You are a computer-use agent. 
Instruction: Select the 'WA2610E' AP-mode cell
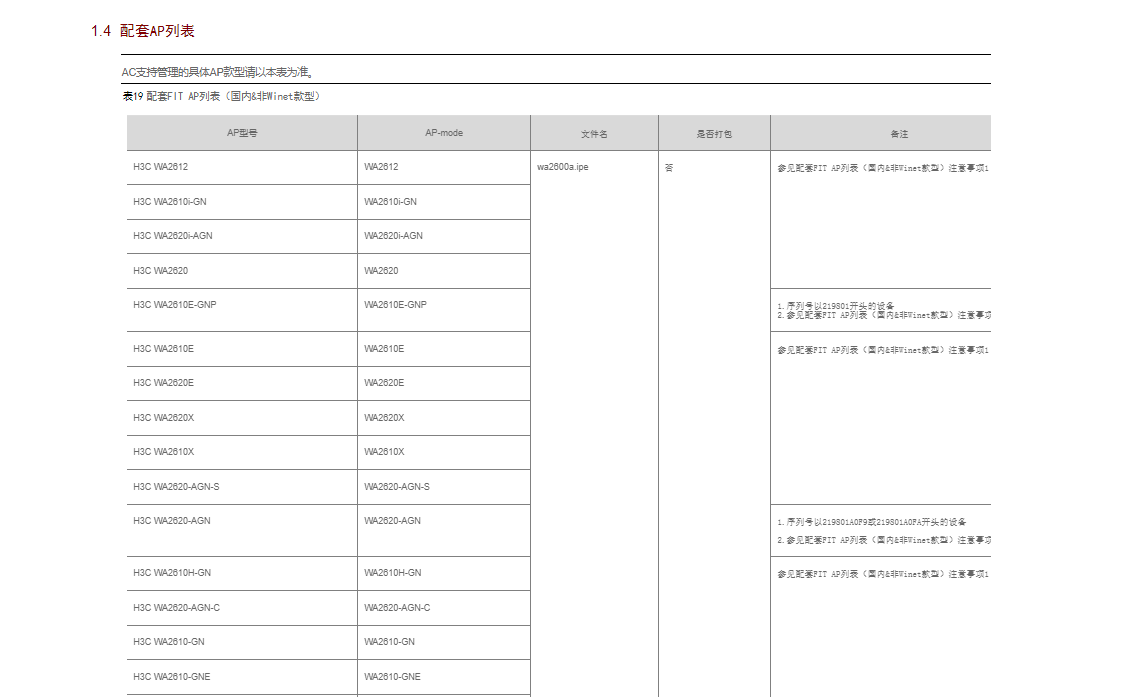444,349
